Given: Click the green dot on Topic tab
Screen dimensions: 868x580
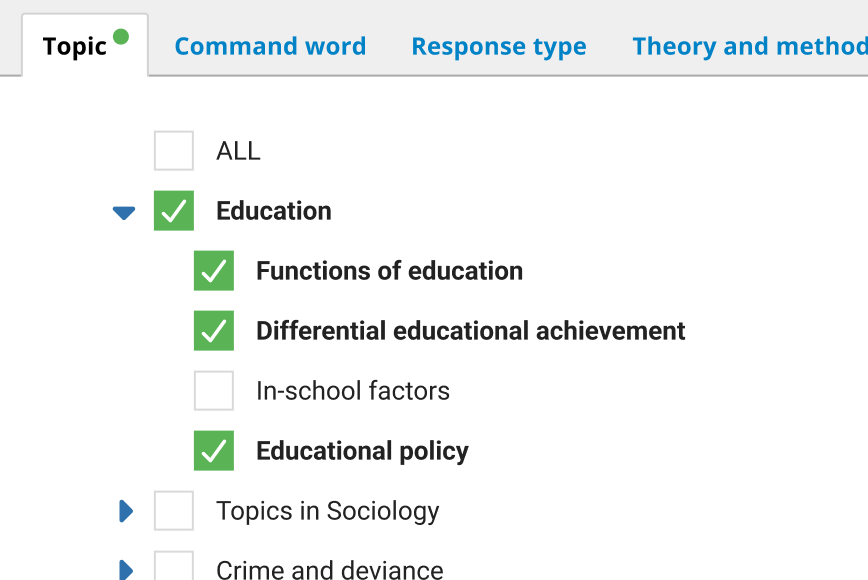Looking at the screenshot, I should tap(121, 37).
